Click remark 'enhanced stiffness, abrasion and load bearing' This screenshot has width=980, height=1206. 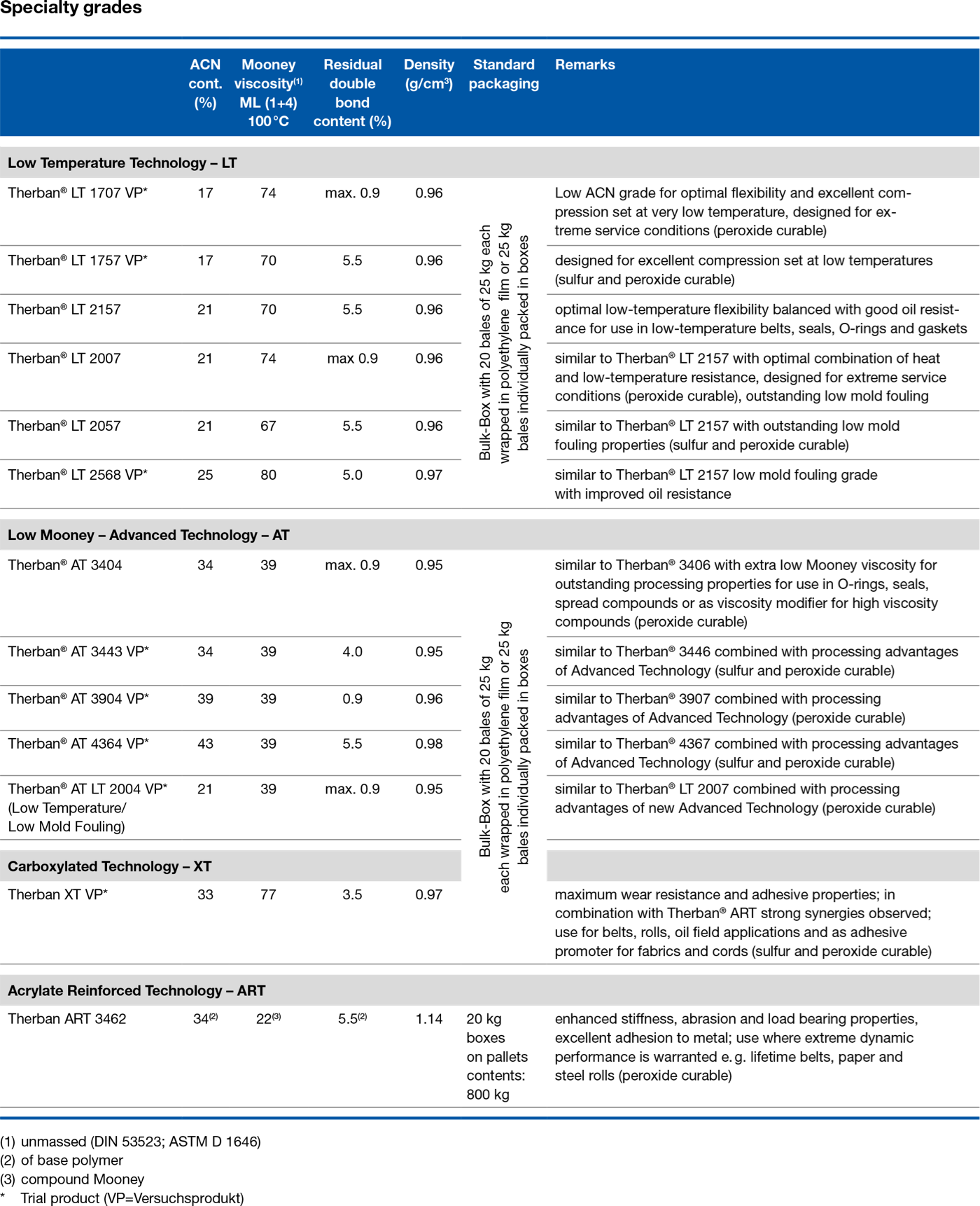click(x=736, y=1048)
